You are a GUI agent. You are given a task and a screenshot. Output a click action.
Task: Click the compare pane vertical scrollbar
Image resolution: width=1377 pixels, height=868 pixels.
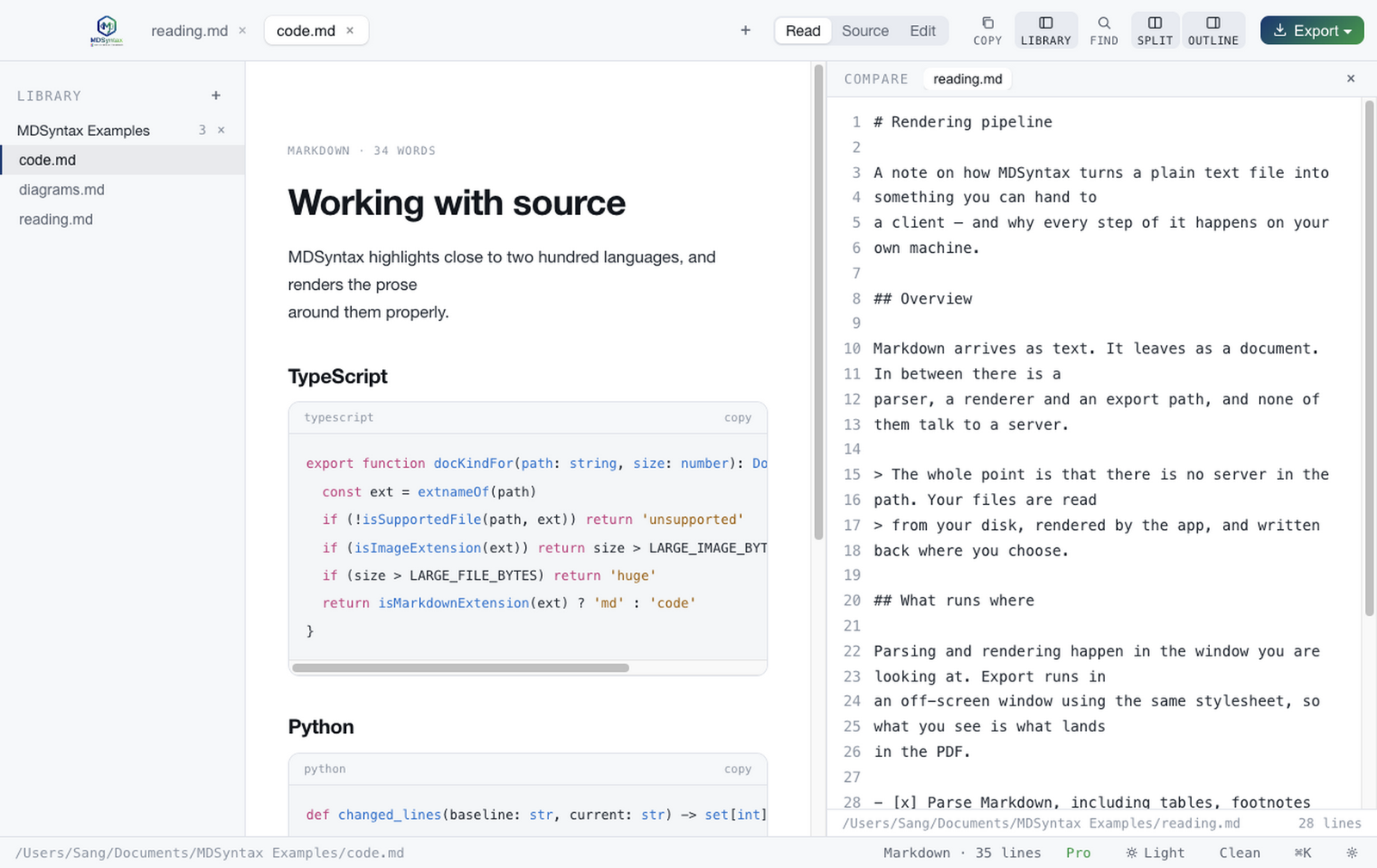(1369, 359)
